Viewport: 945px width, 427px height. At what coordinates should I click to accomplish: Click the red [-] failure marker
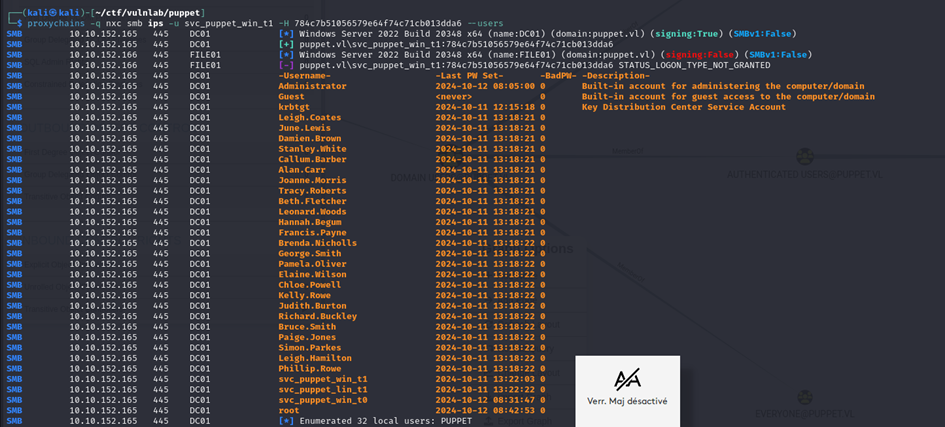(x=287, y=65)
